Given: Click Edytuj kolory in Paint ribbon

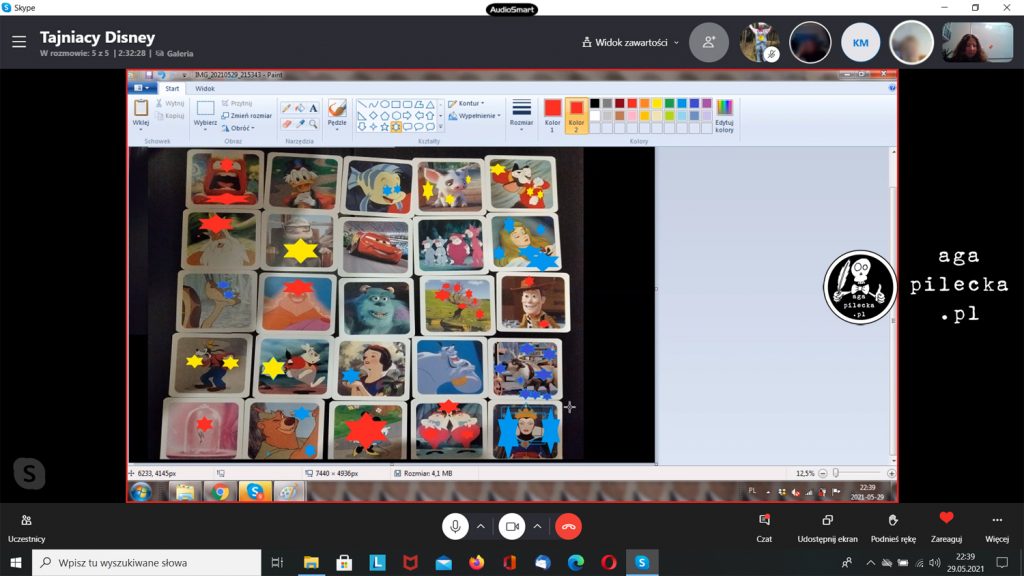Looking at the screenshot, I should point(724,116).
